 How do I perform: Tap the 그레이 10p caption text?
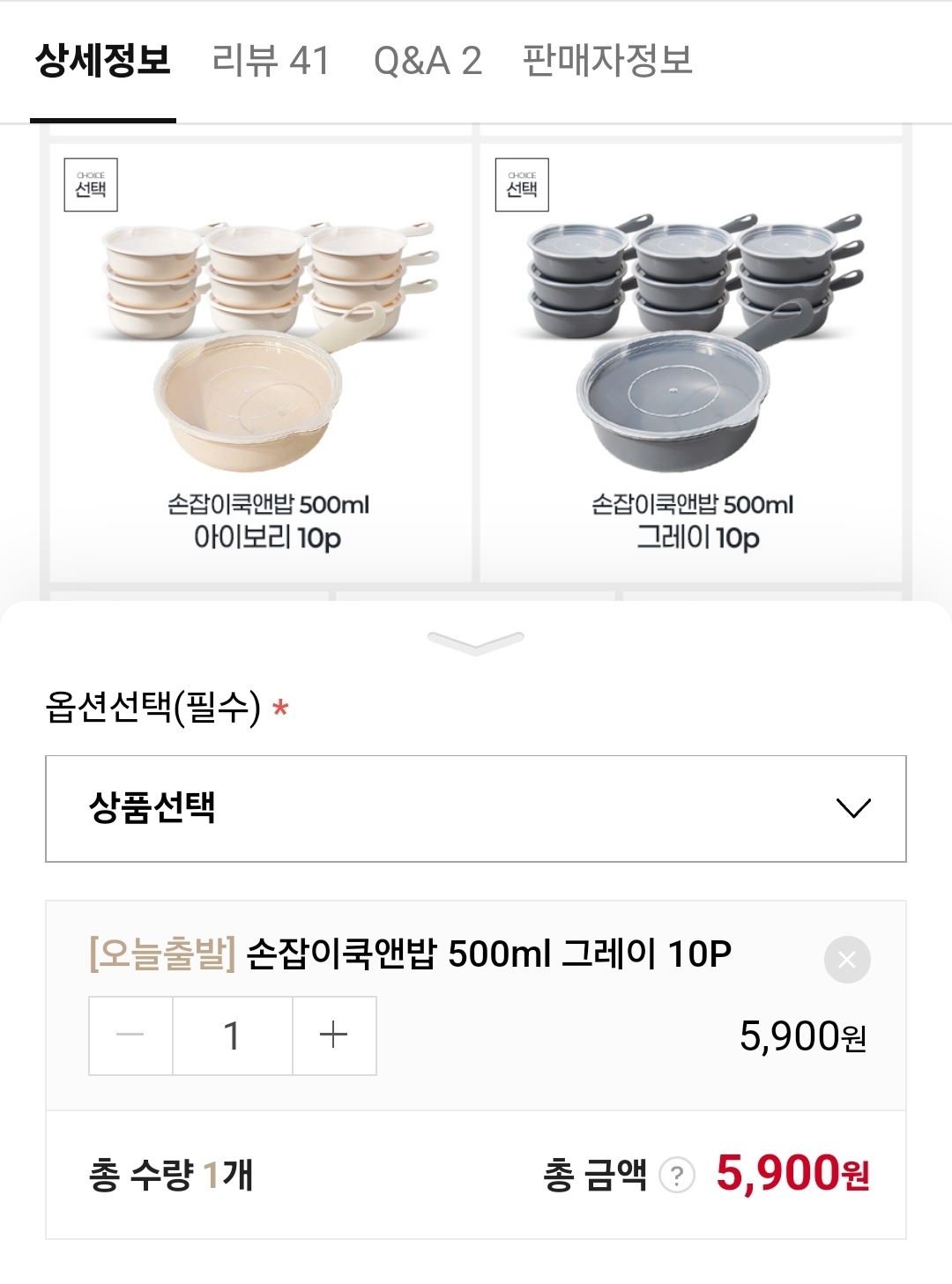pyautogui.click(x=697, y=538)
